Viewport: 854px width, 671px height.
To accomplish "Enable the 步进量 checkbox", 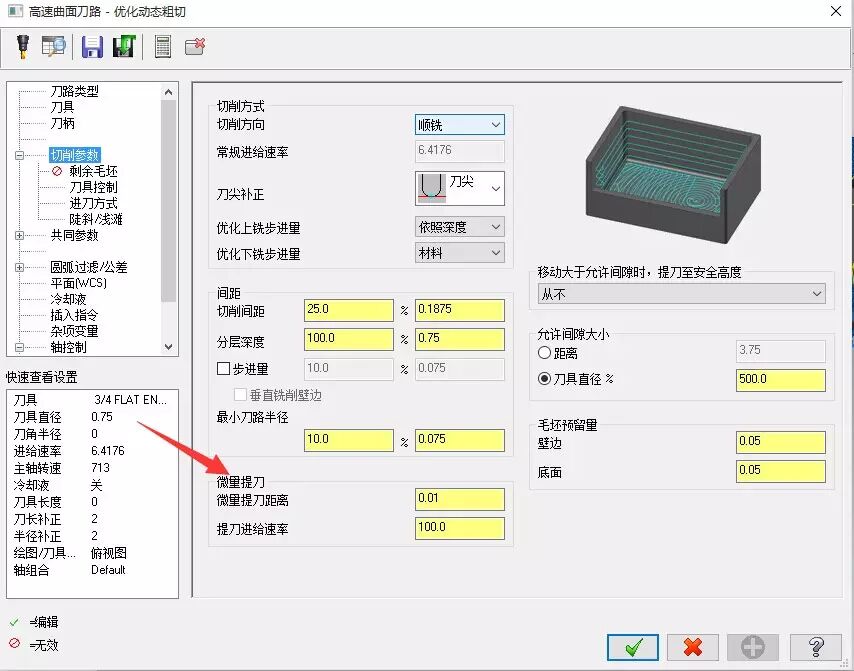I will point(223,369).
